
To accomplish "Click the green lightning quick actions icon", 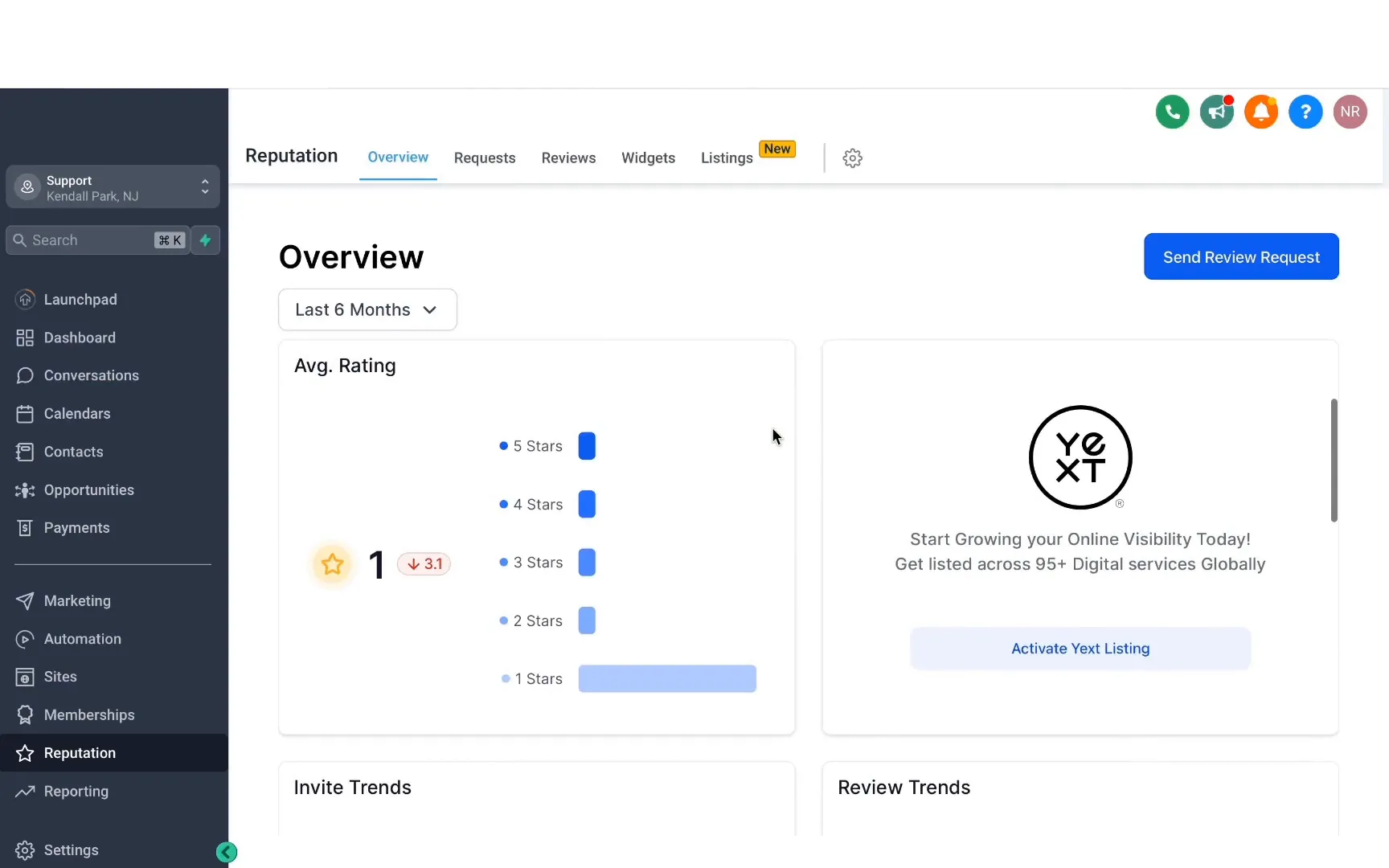I will (x=206, y=240).
